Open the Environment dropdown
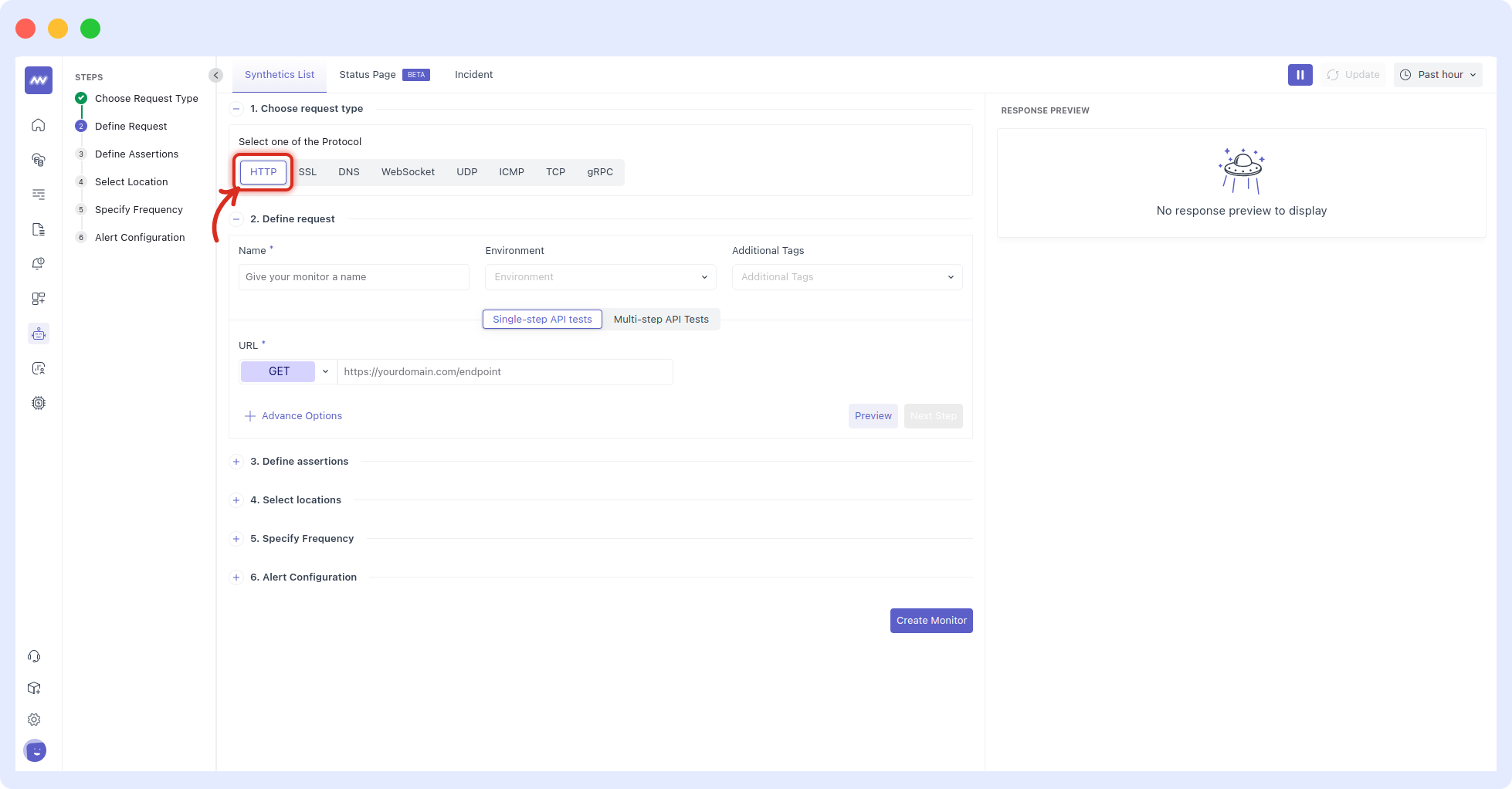This screenshot has width=1512, height=789. (x=600, y=276)
